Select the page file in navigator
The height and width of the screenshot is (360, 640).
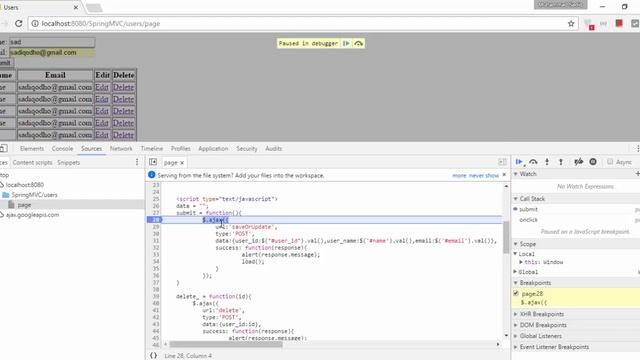pyautogui.click(x=24, y=205)
